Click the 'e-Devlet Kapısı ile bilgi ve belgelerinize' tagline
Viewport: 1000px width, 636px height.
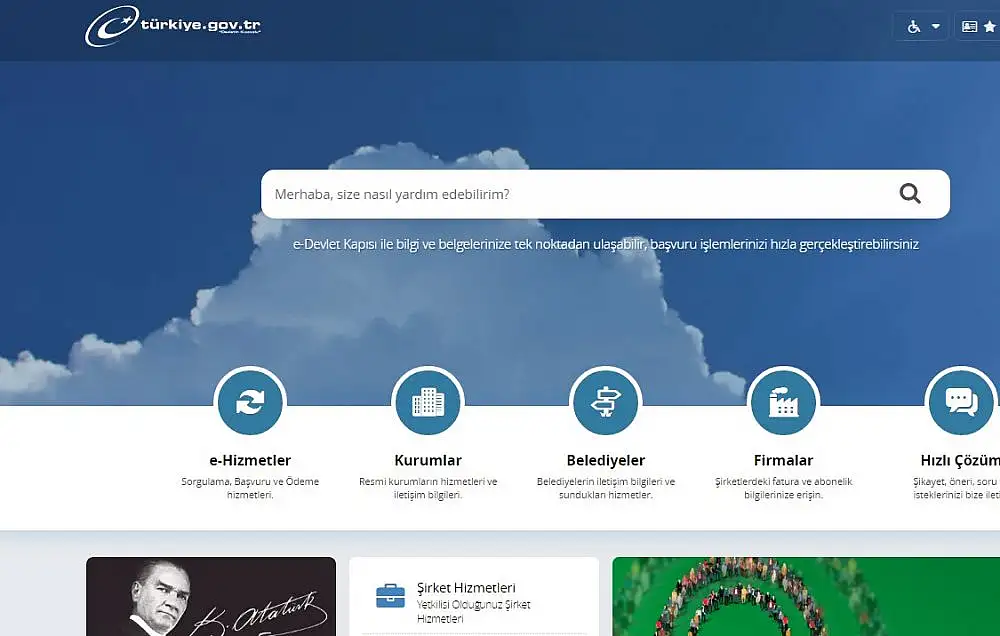tap(606, 244)
